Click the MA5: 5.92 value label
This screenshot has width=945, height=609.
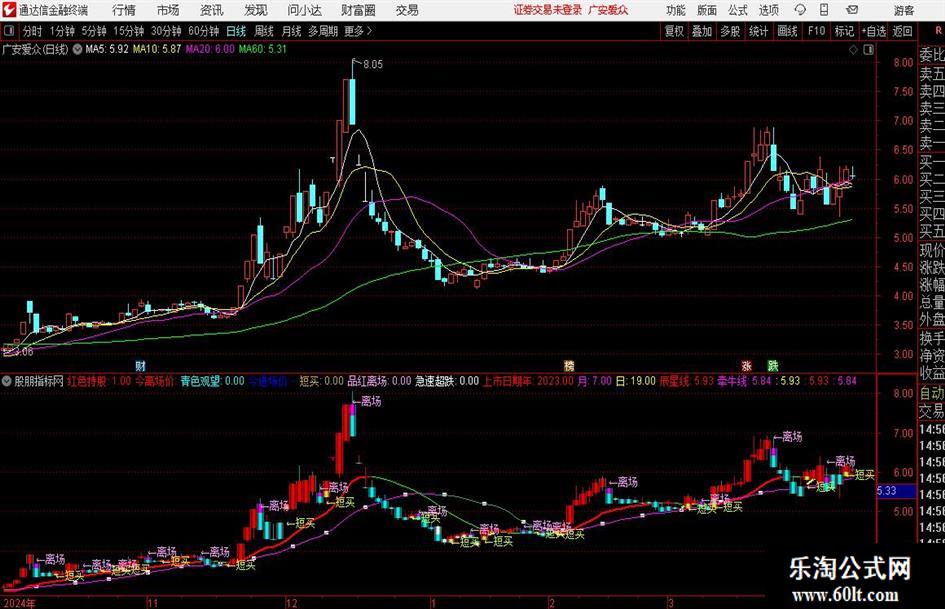tap(107, 49)
